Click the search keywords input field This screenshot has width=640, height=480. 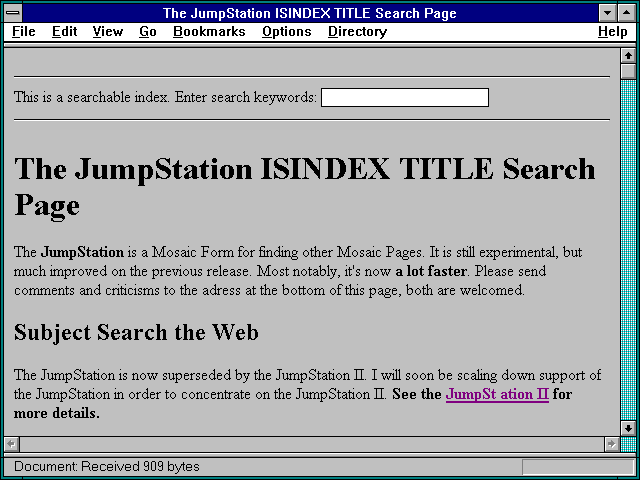(405, 98)
